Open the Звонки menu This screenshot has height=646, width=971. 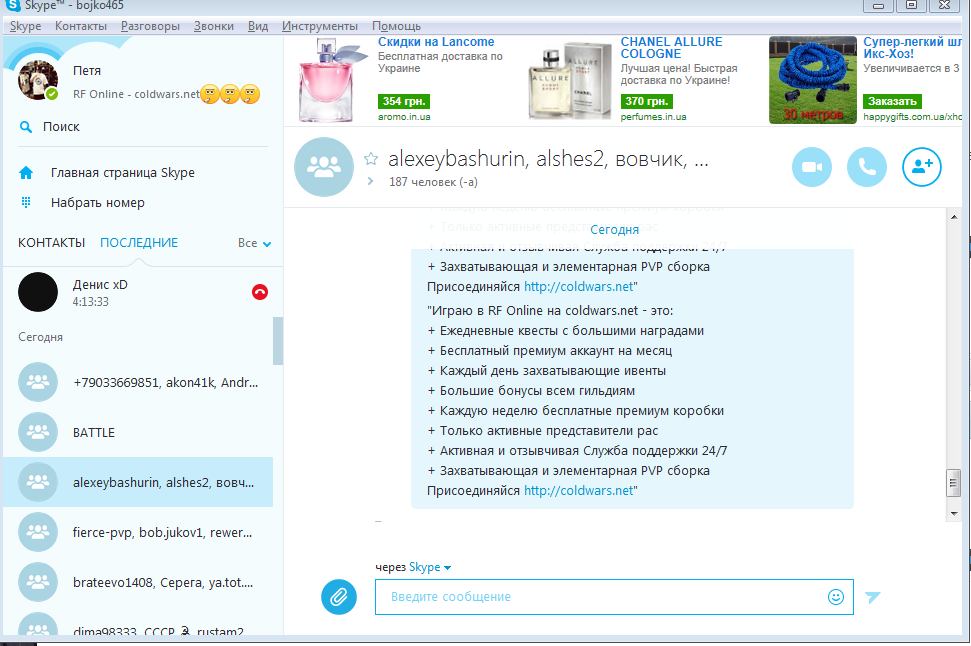(214, 26)
